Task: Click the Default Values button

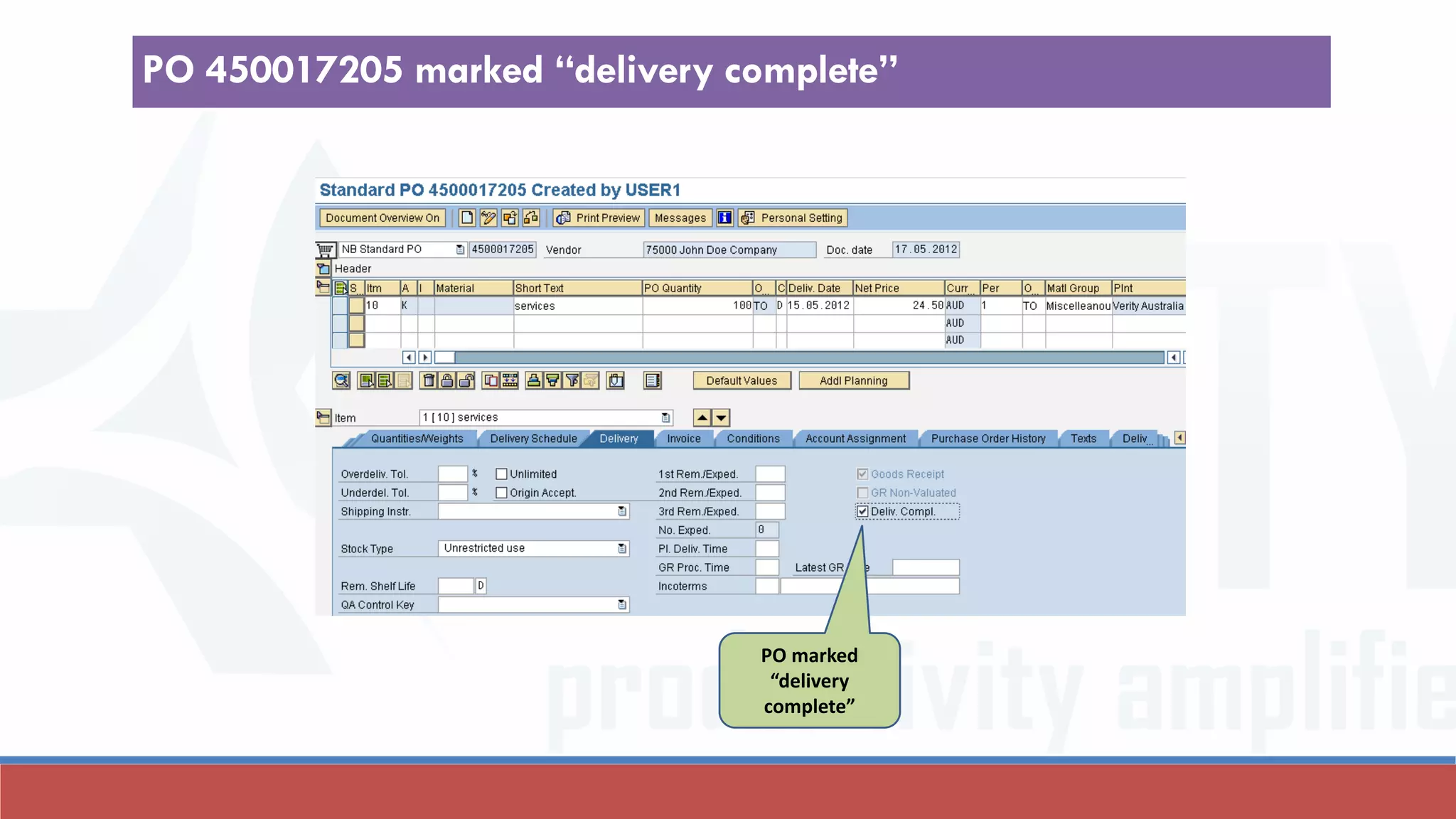Action: click(741, 380)
